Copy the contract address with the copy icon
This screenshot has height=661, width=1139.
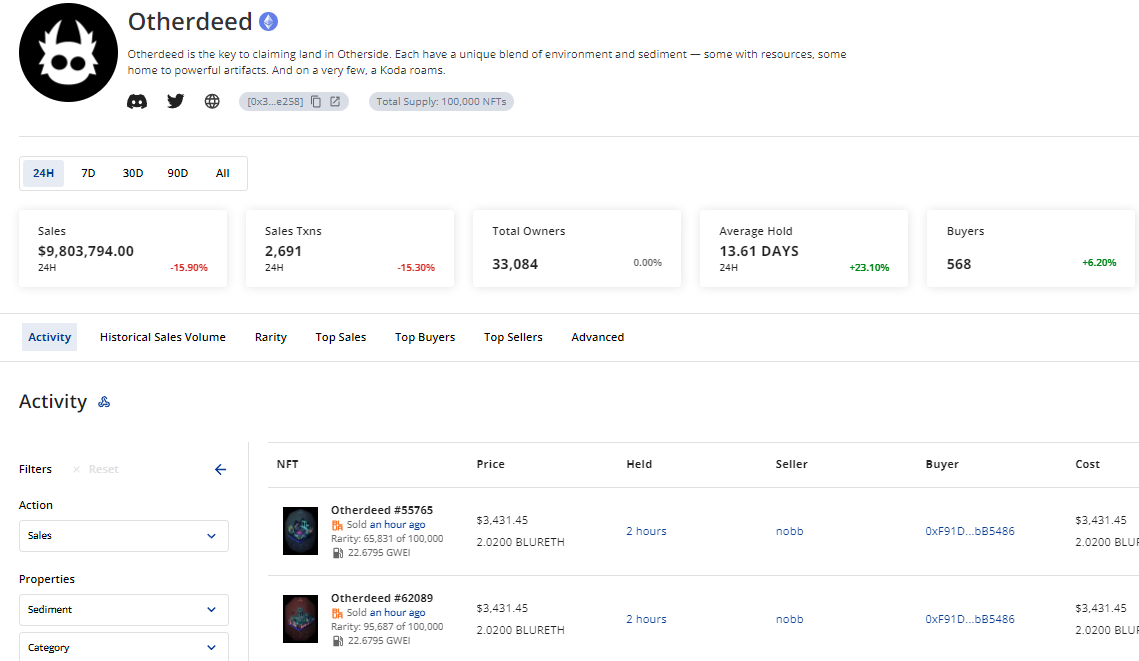tap(316, 101)
